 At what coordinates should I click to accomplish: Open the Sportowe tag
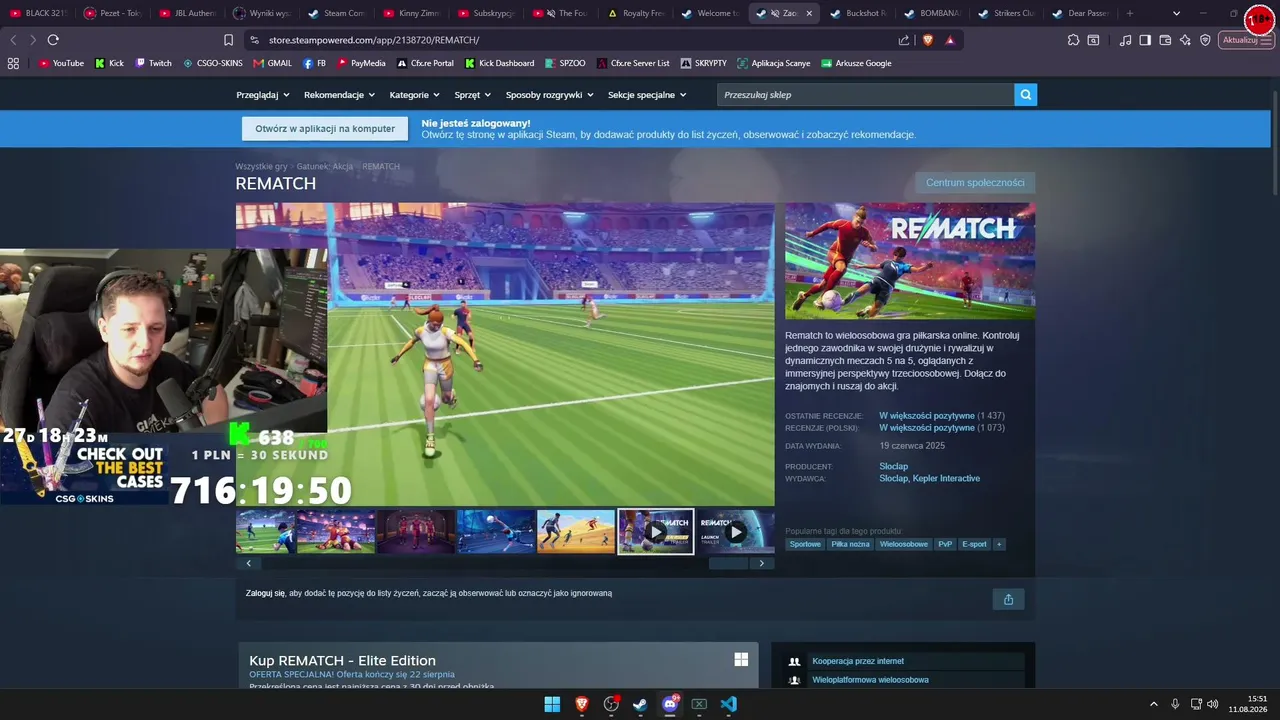(805, 544)
